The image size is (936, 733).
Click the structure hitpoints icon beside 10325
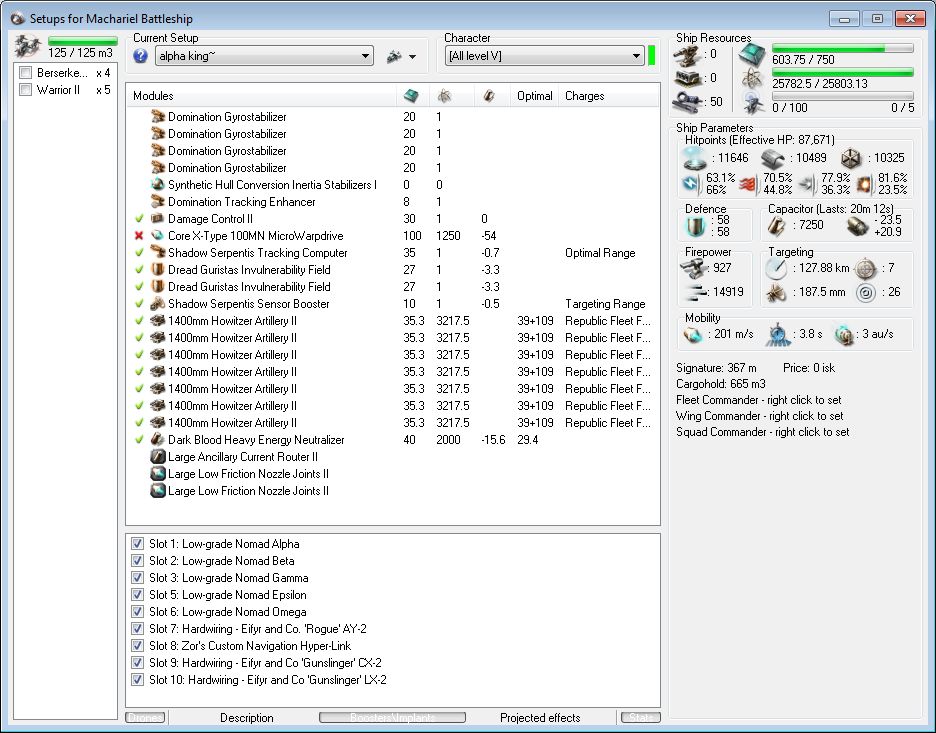coord(851,158)
